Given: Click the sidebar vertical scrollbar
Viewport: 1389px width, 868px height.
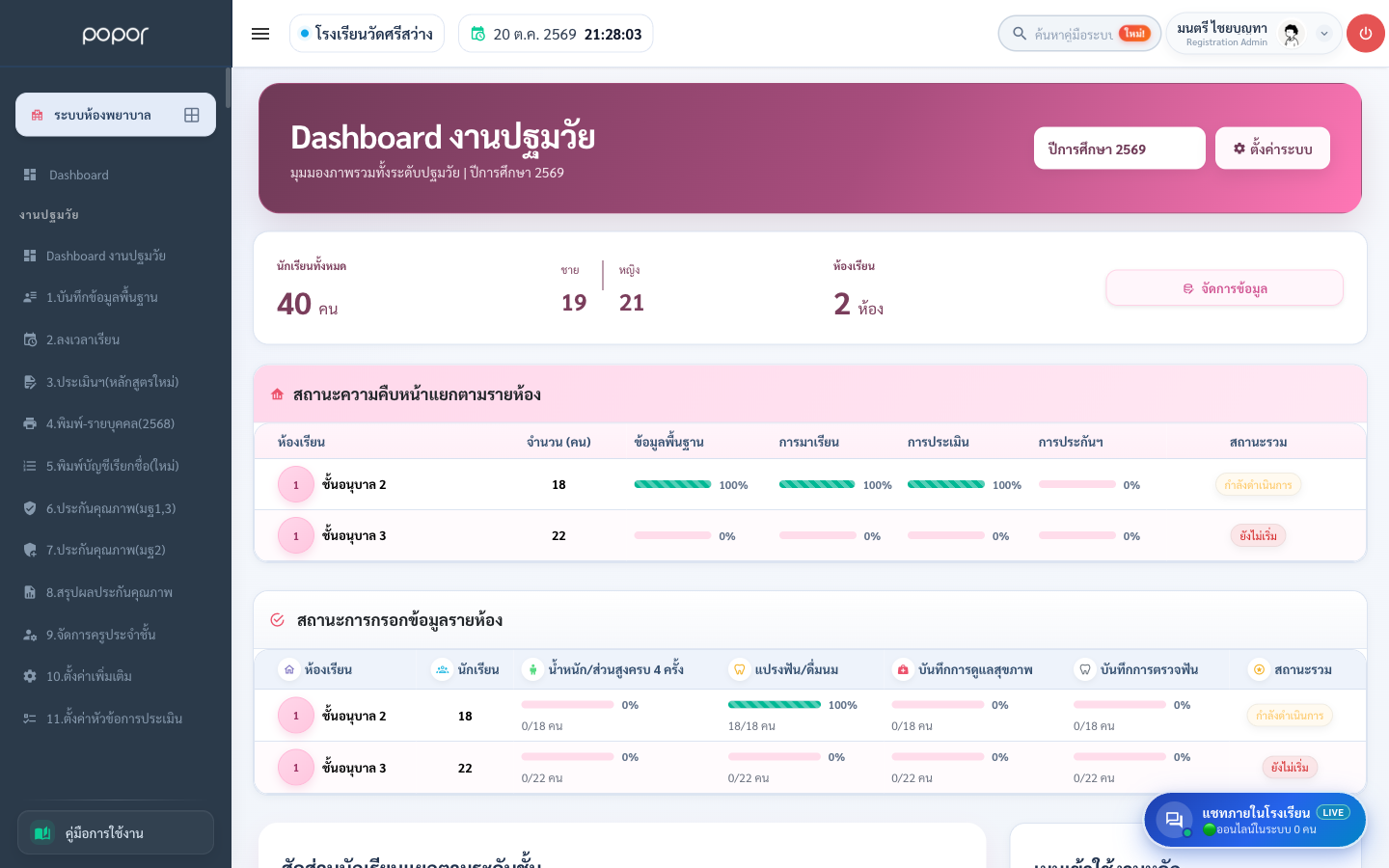Looking at the screenshot, I should tap(229, 88).
